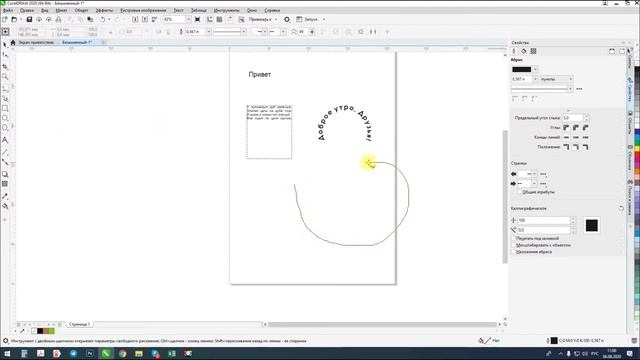Select the Color Eyedropper tool
This screenshot has height=360, width=640.
pyautogui.click(x=5, y=196)
